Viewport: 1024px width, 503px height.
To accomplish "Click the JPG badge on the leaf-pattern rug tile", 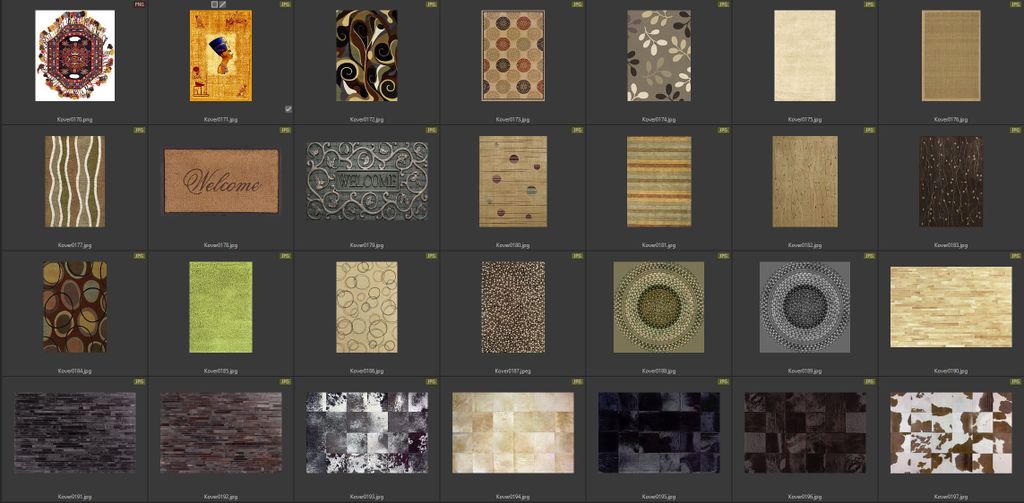I will 723,4.
